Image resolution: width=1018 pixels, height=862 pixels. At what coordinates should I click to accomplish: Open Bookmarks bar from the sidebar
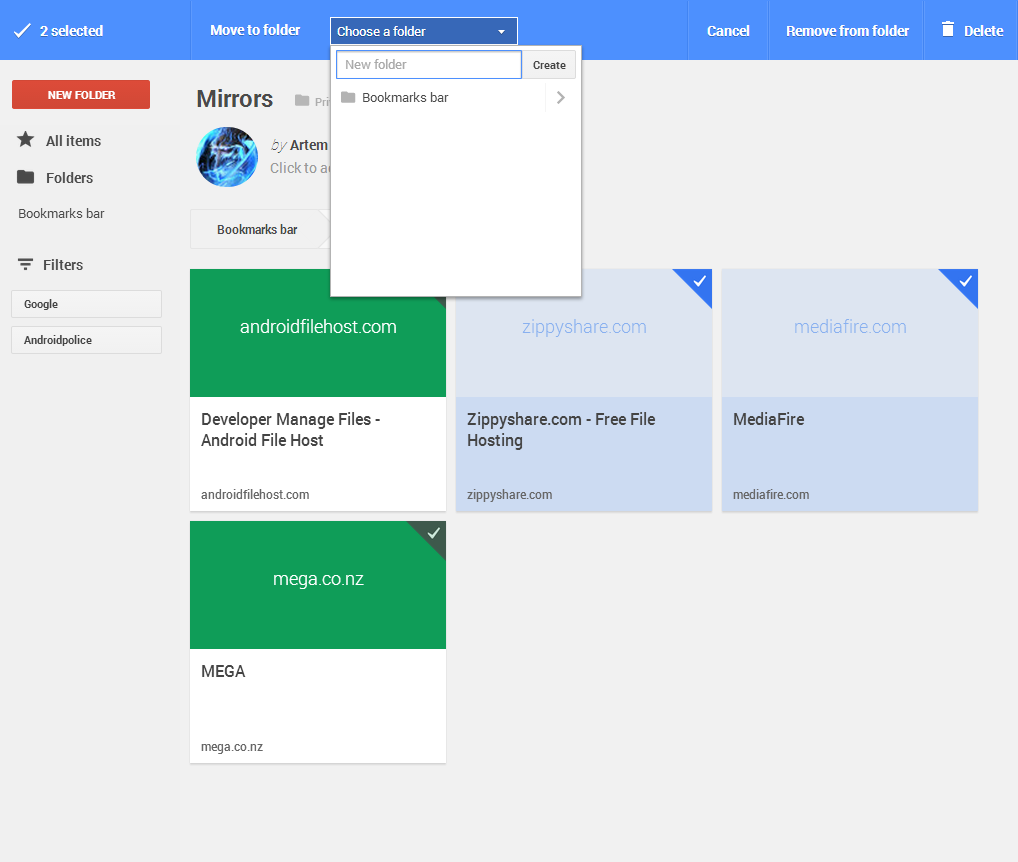(61, 213)
